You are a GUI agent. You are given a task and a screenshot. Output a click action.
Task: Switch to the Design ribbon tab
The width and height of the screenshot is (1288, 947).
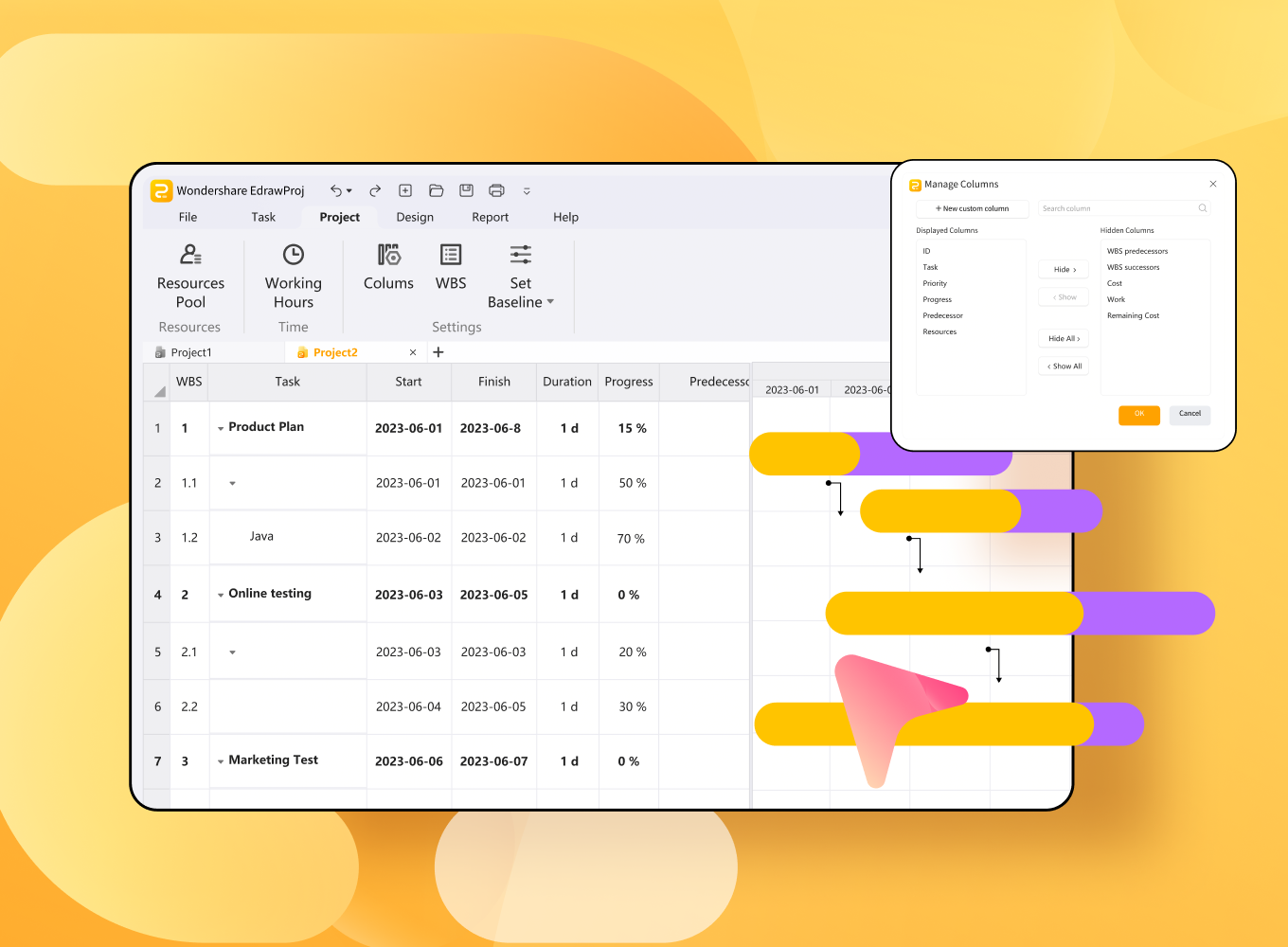click(x=415, y=217)
